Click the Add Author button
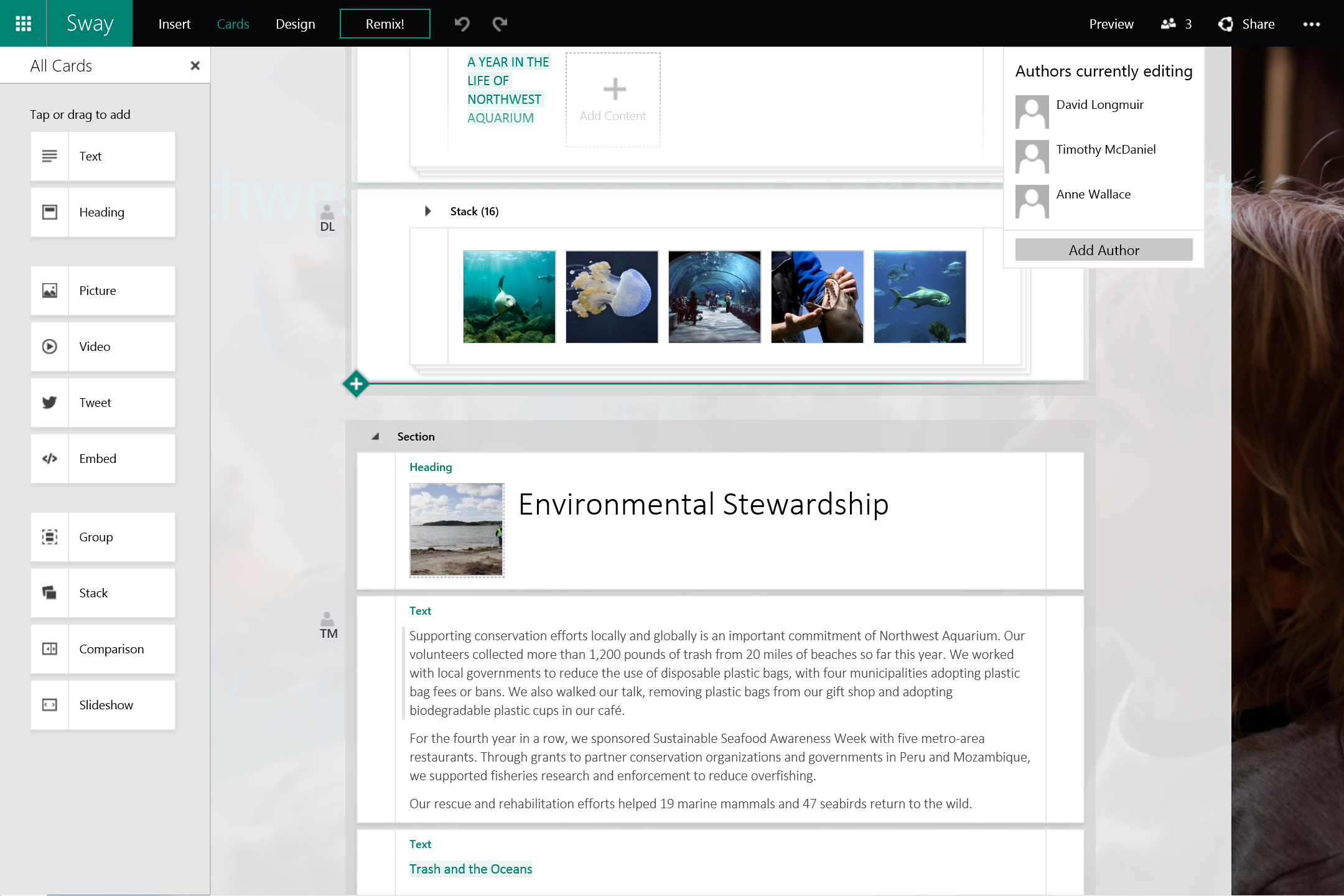 coord(1103,250)
